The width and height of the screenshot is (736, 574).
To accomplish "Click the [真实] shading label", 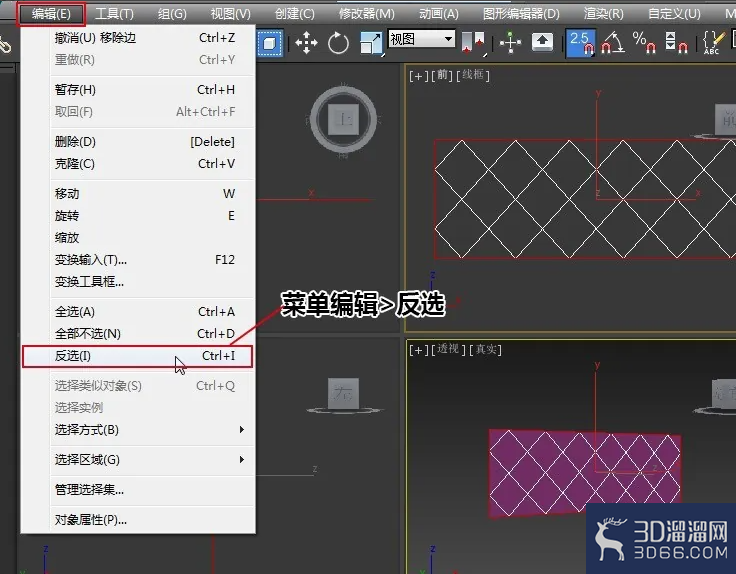I will 485,350.
